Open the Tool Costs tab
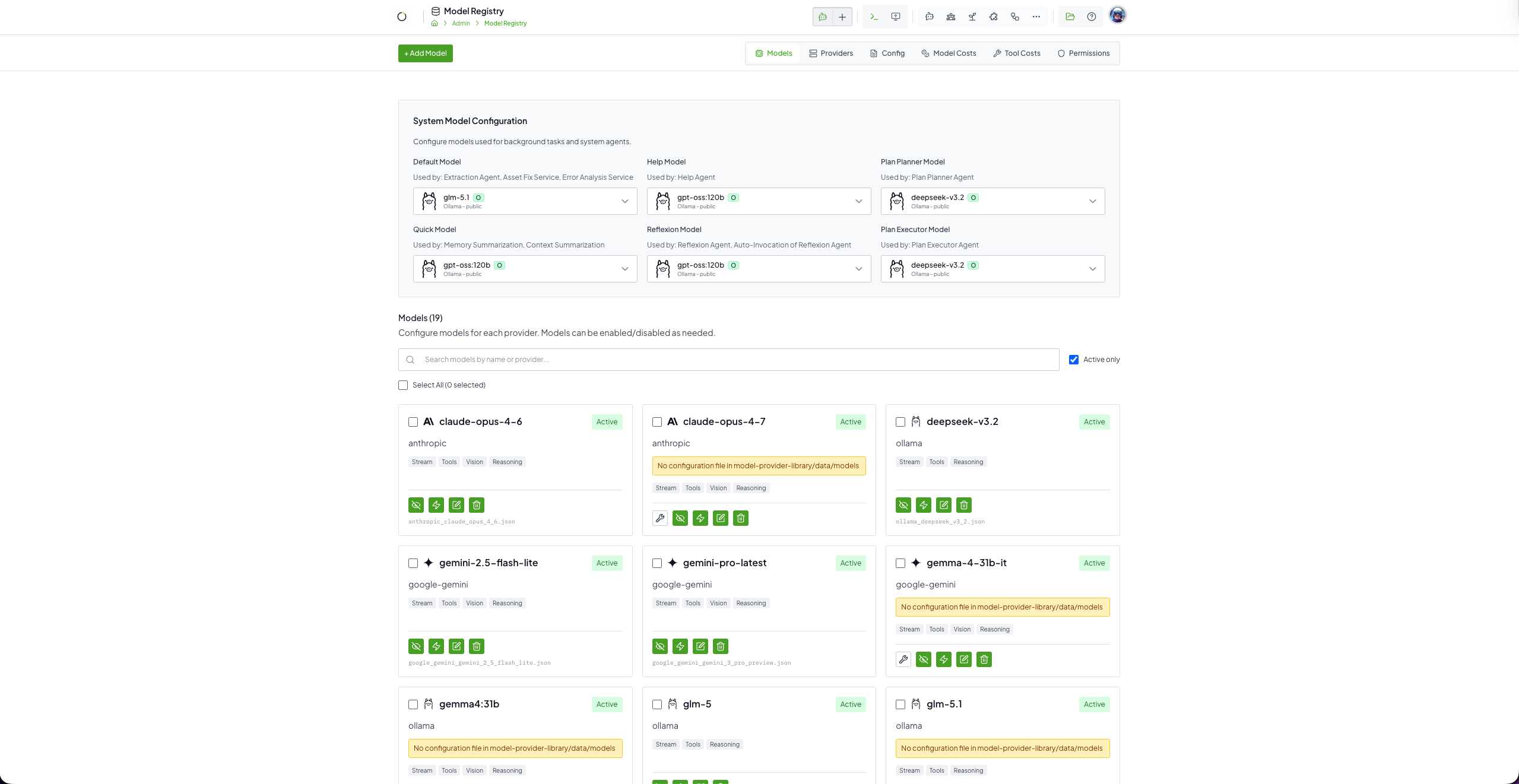This screenshot has height=784, width=1519. coord(1017,53)
